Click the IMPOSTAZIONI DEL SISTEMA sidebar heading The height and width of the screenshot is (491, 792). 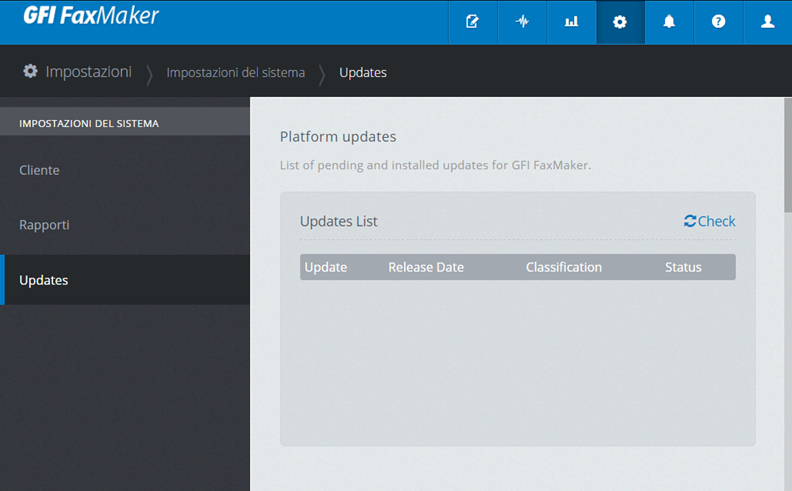(89, 123)
